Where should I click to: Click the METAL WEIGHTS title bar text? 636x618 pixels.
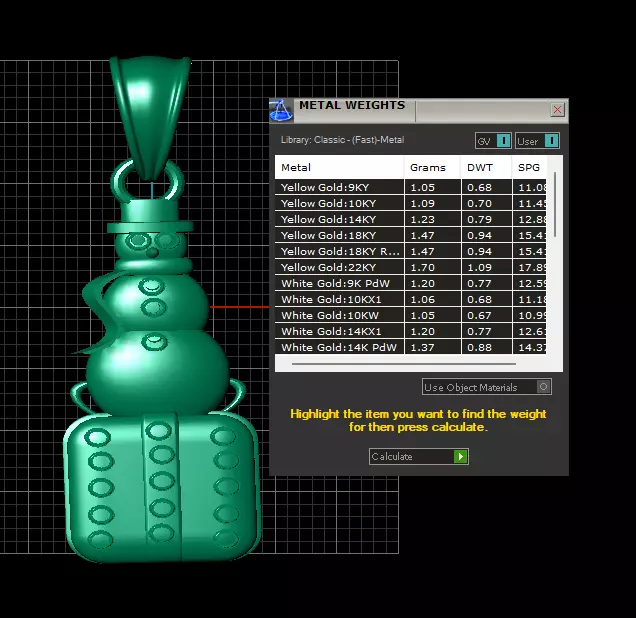[352, 105]
